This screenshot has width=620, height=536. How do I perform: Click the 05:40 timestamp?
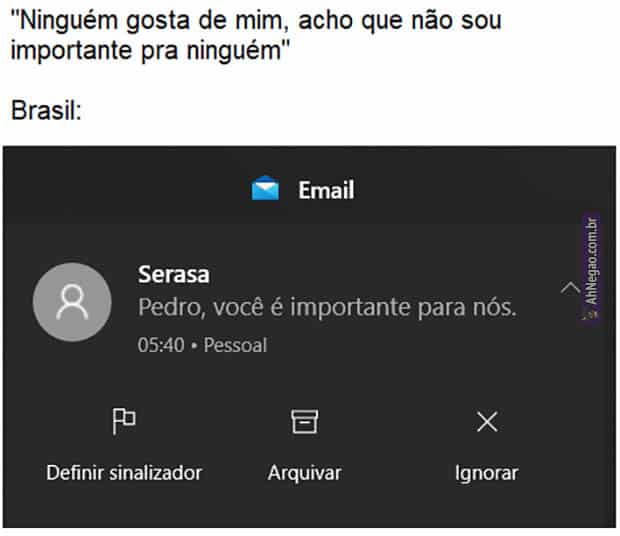[160, 345]
